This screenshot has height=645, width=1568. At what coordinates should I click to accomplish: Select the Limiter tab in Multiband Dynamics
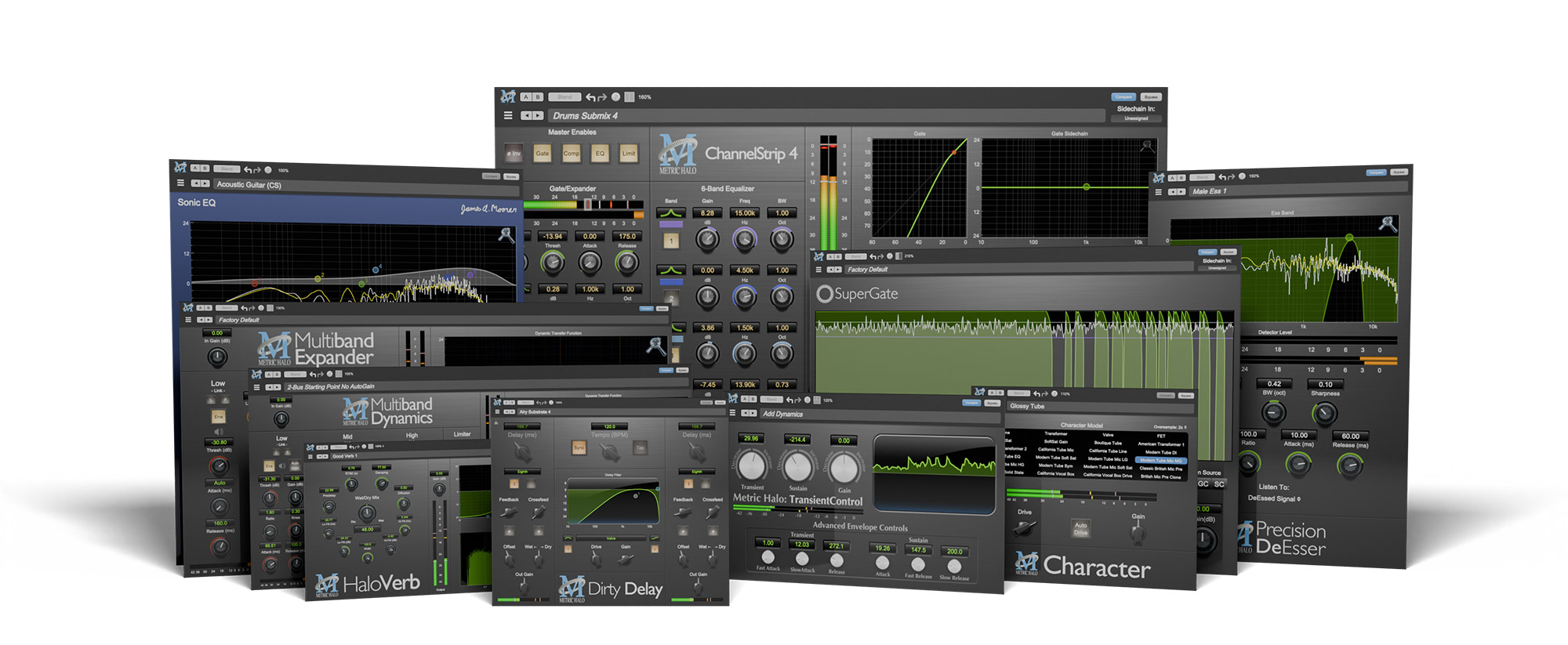coord(463,433)
